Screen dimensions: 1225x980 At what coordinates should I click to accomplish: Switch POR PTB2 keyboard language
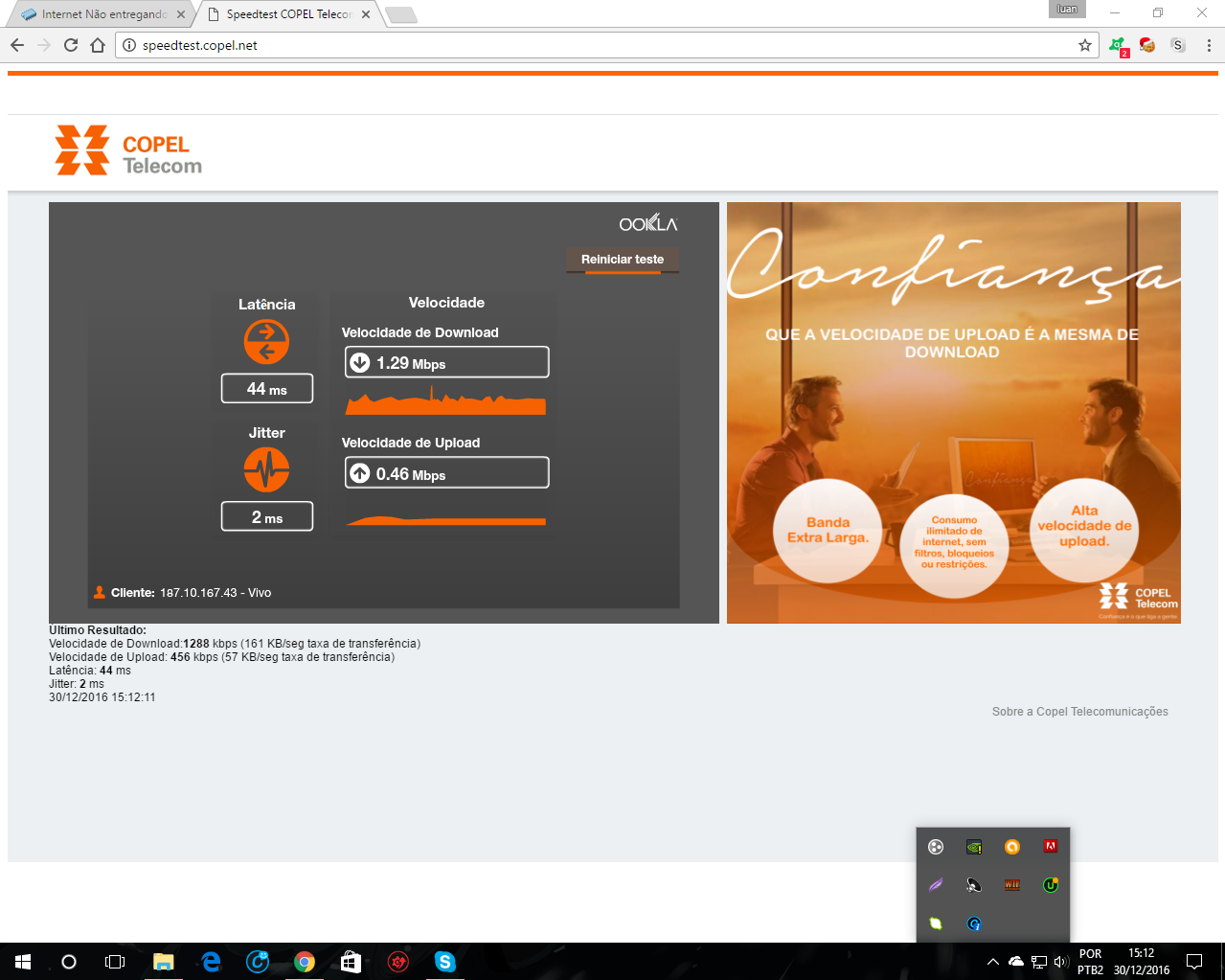pyautogui.click(x=1090, y=962)
